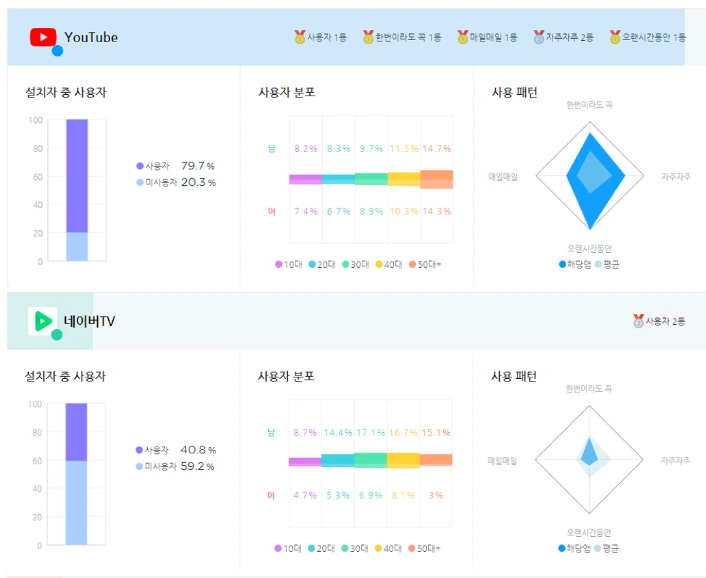
Task: Click 남 row label in YouTube distribution
Action: click(272, 149)
